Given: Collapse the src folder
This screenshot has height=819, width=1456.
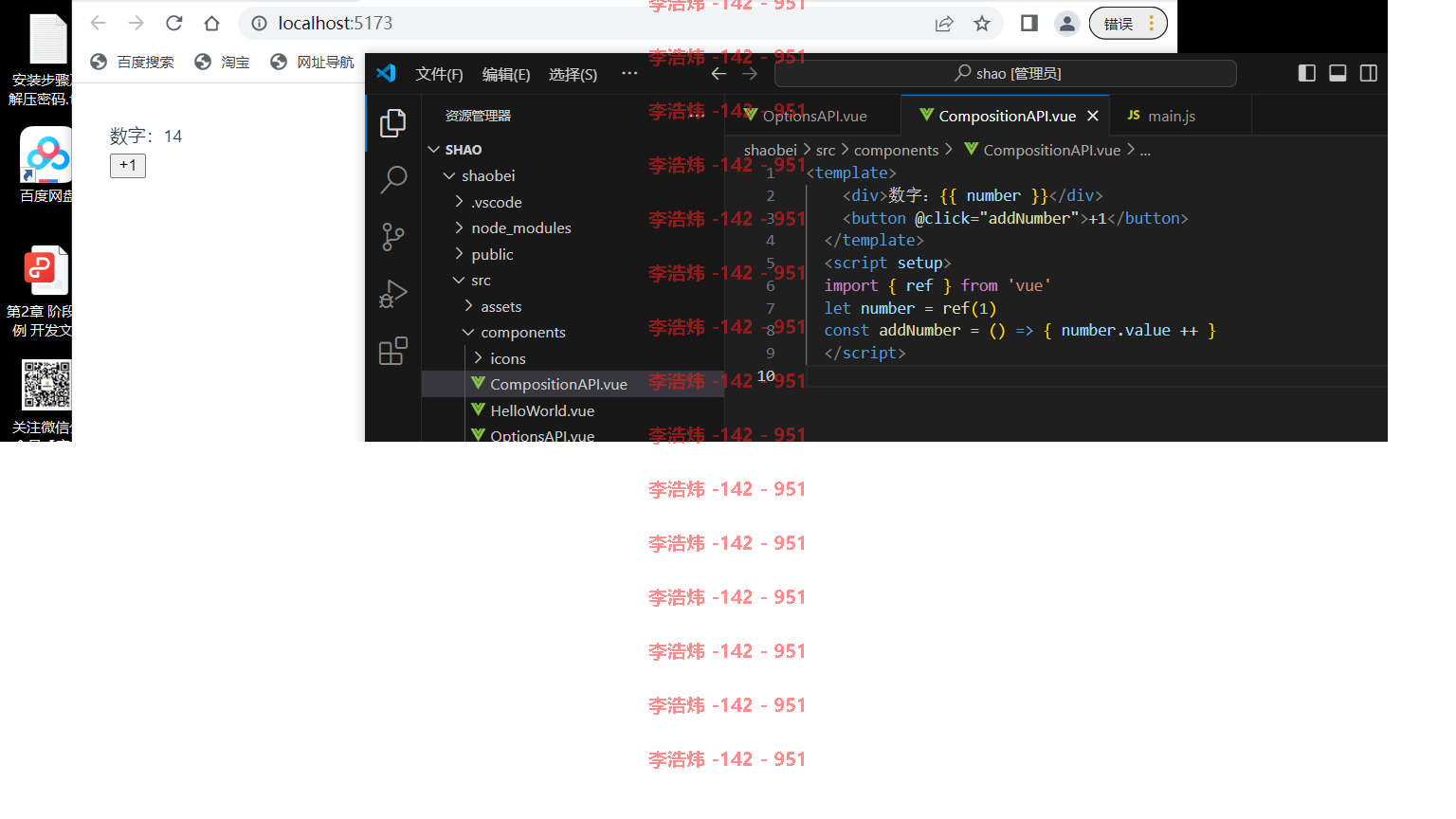Looking at the screenshot, I should pyautogui.click(x=573, y=280).
